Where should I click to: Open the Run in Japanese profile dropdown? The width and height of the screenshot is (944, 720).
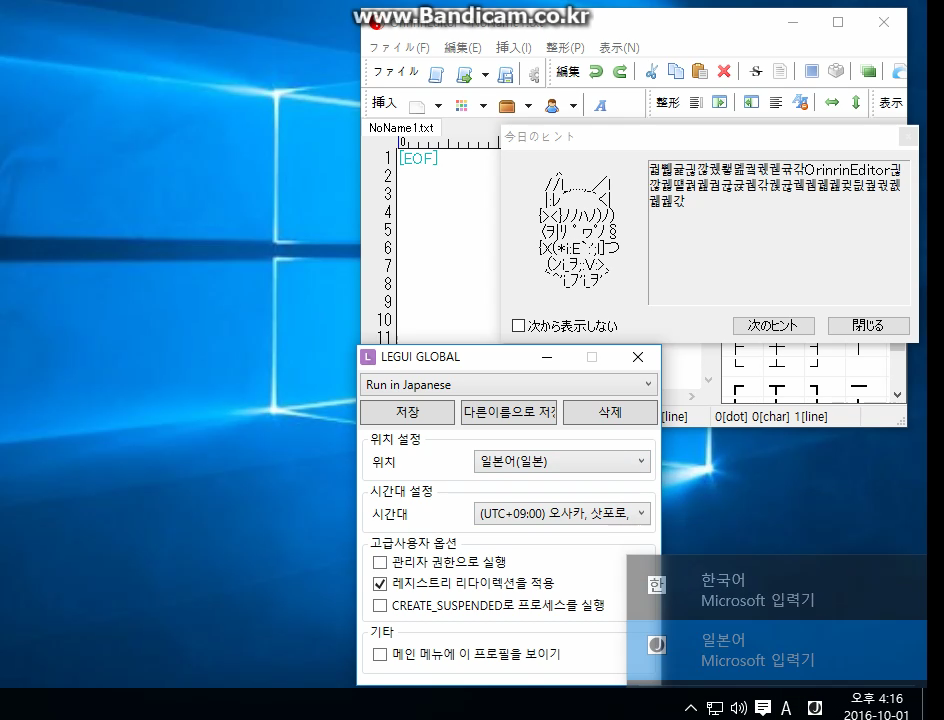click(x=509, y=384)
